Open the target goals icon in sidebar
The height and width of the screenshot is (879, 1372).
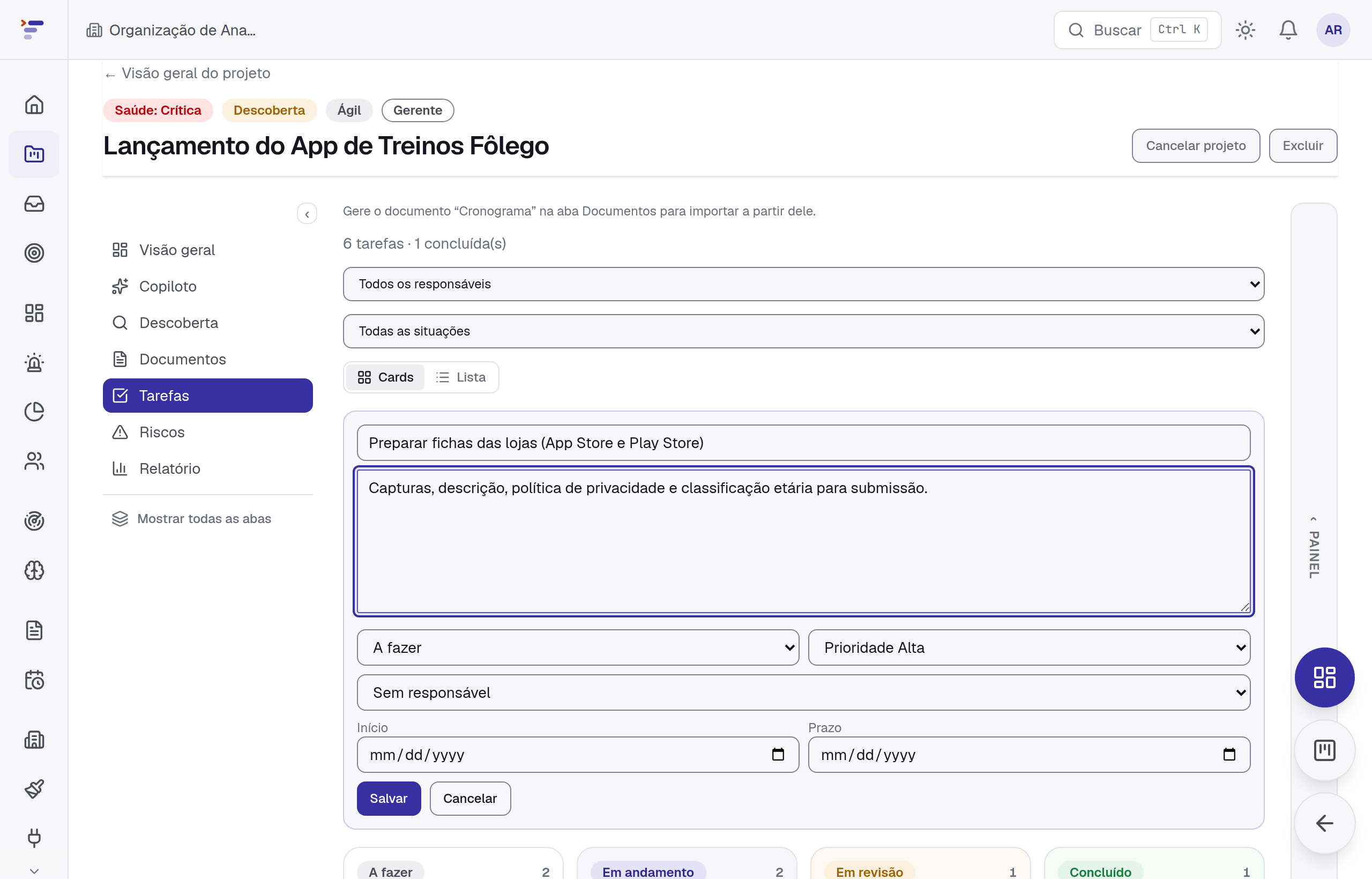[x=34, y=253]
